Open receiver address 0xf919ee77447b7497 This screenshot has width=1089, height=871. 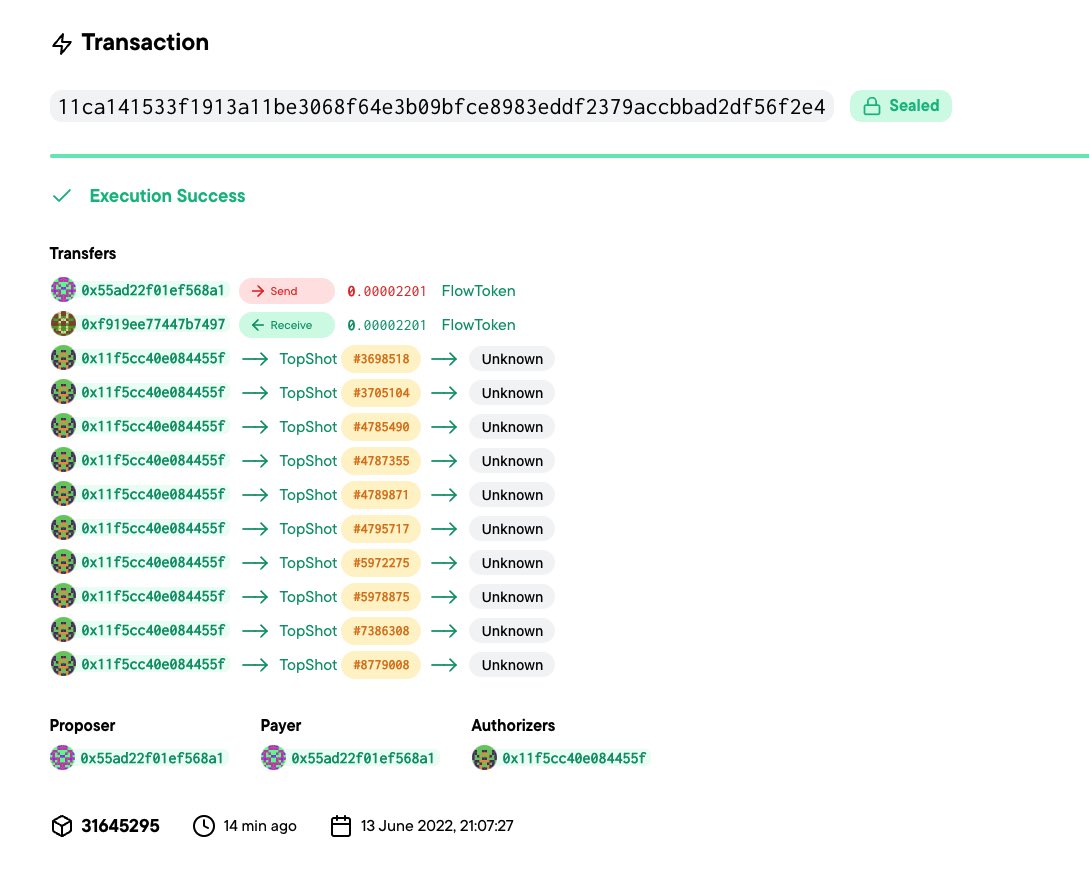coord(153,324)
